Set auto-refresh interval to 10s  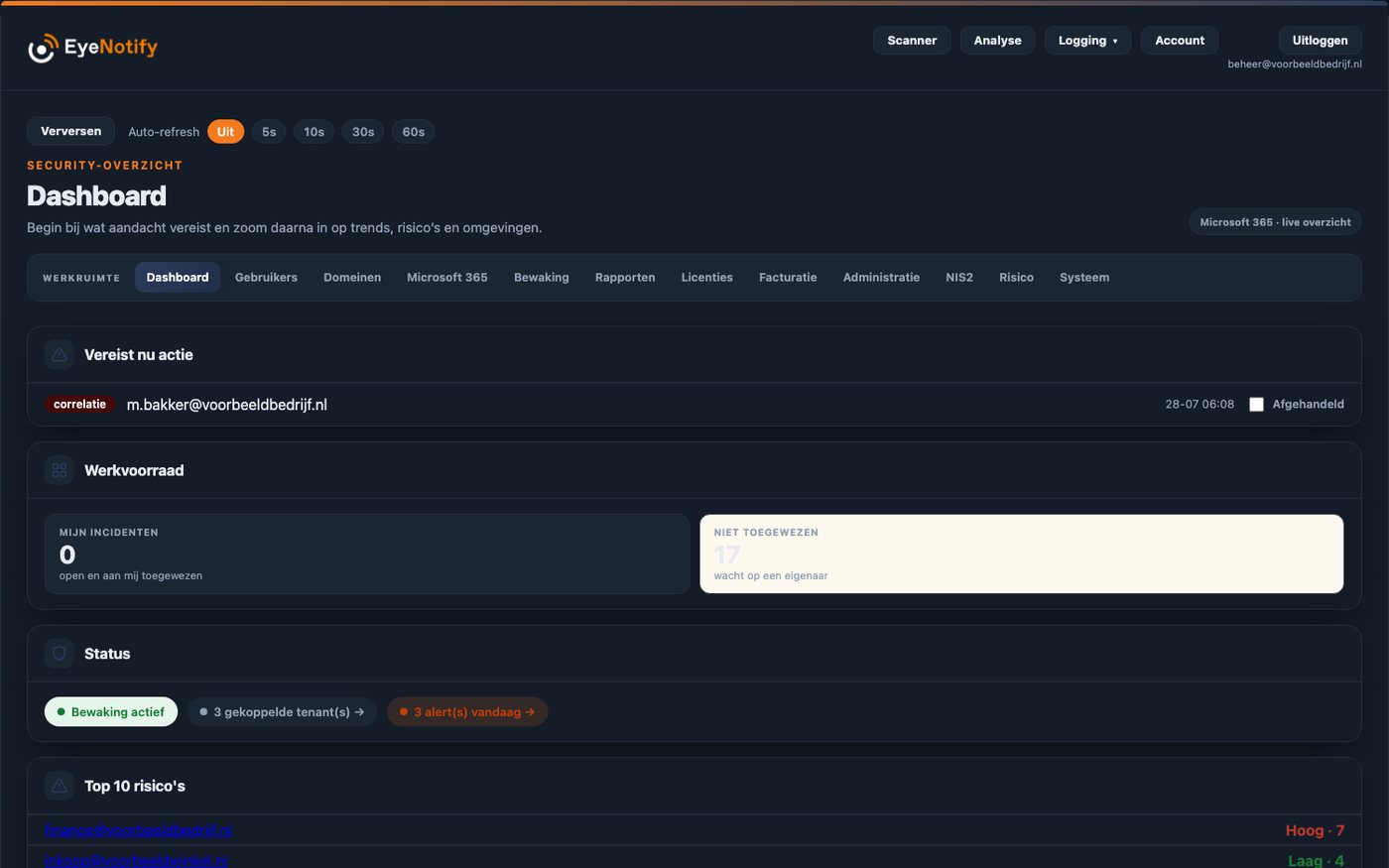[315, 132]
